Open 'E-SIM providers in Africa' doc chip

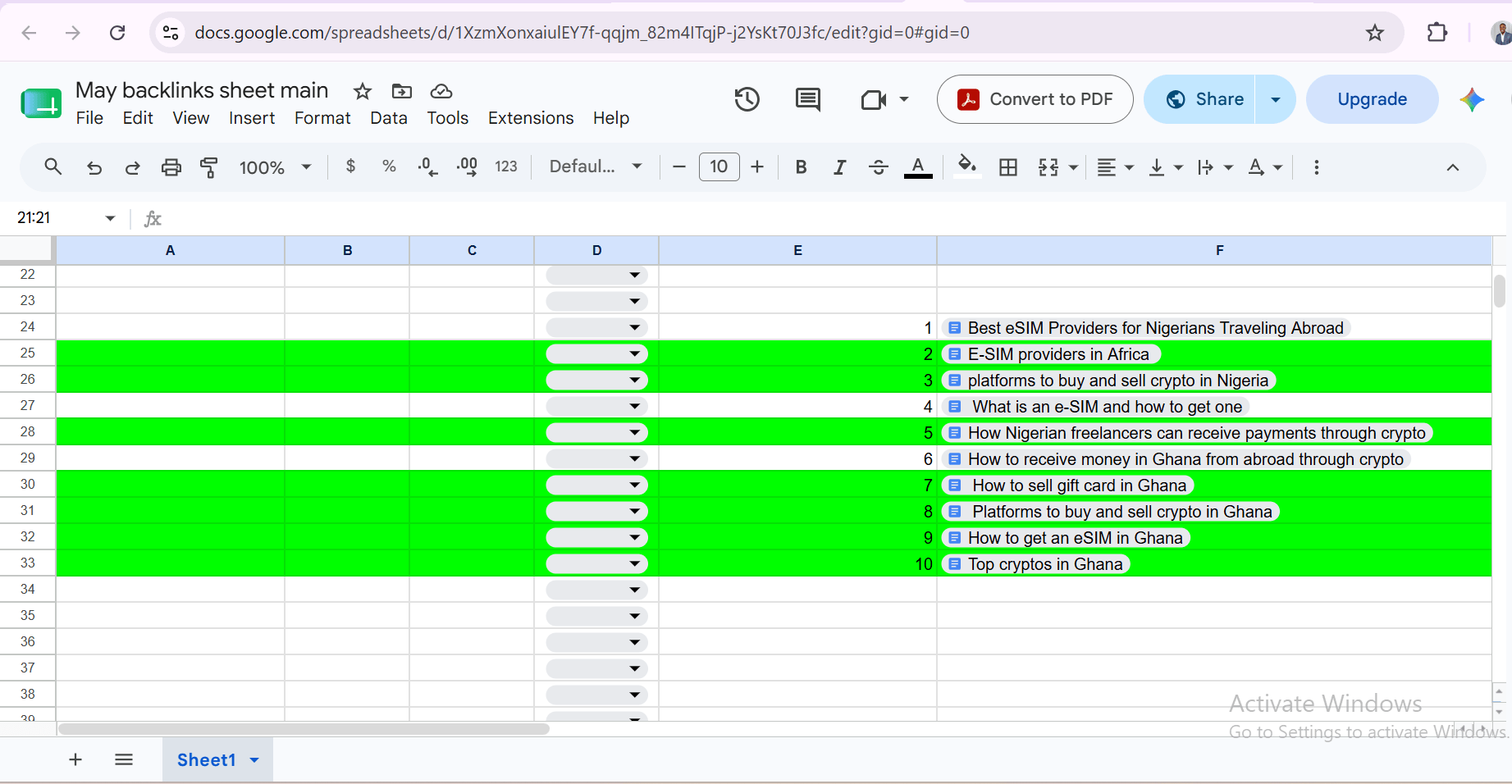[1050, 354]
